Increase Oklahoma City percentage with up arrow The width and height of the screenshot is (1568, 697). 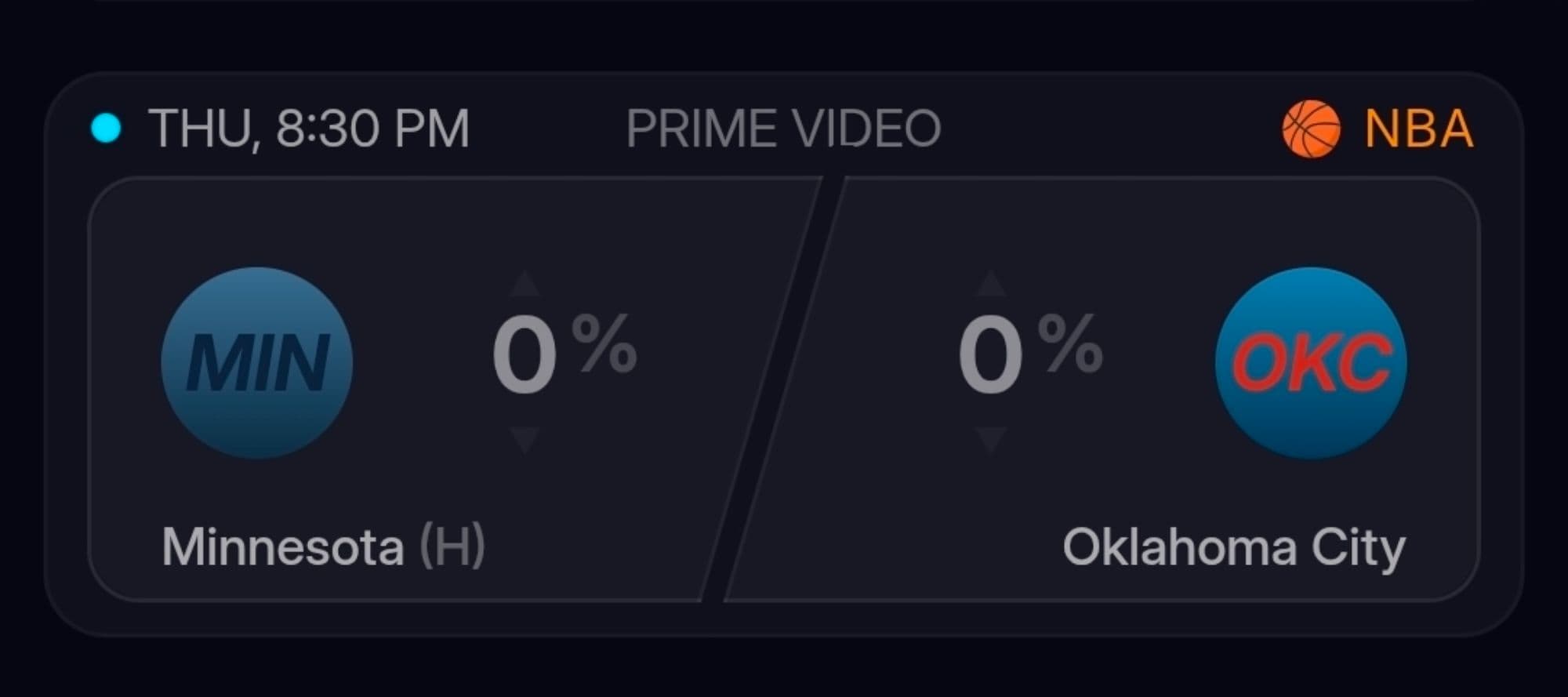(991, 284)
